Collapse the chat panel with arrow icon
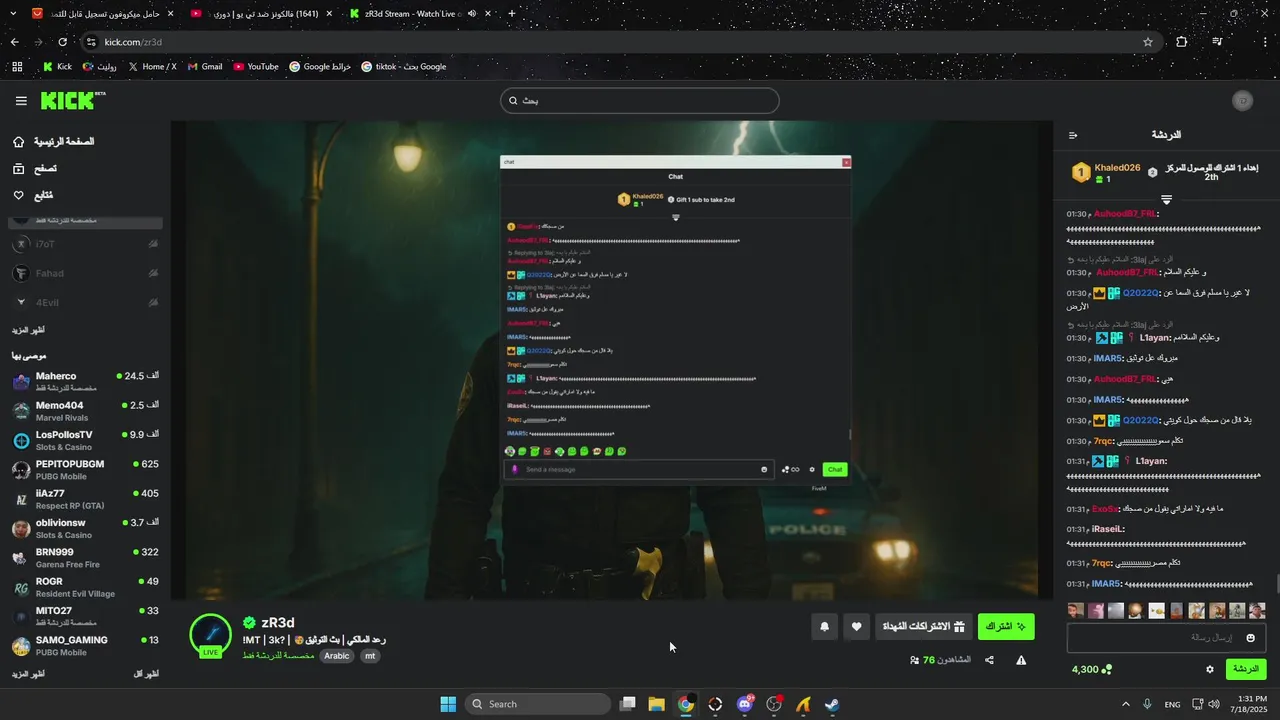 [x=1073, y=135]
